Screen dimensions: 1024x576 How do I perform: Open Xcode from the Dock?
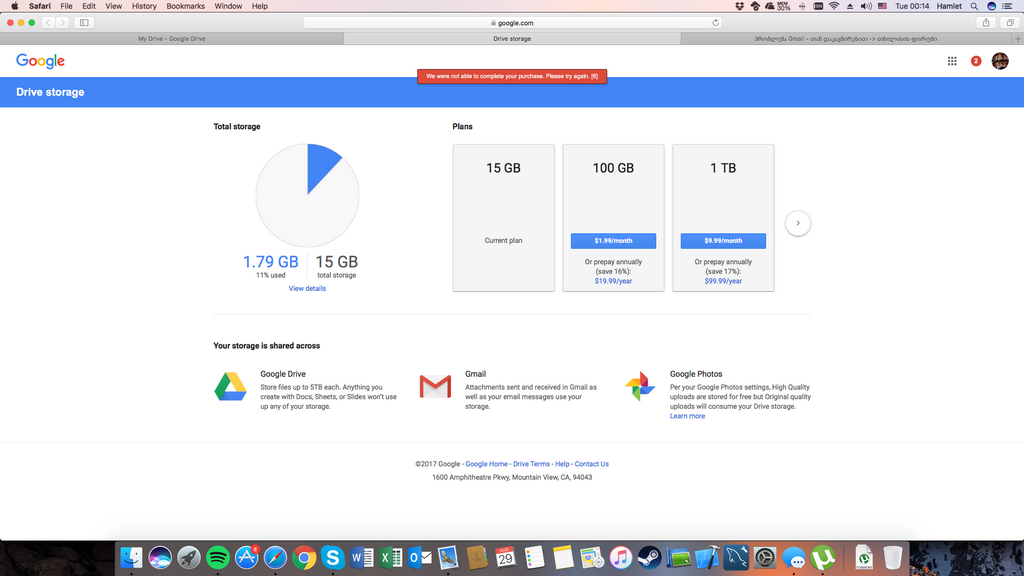click(707, 558)
